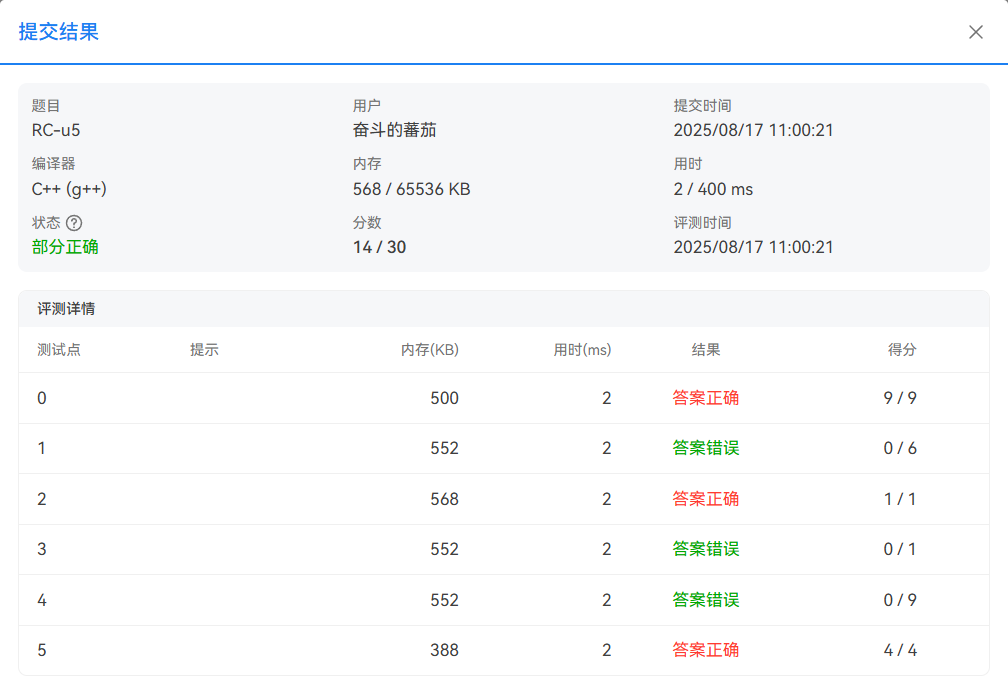
Task: Click the 内存(KB) column header
Action: pyautogui.click(x=429, y=350)
